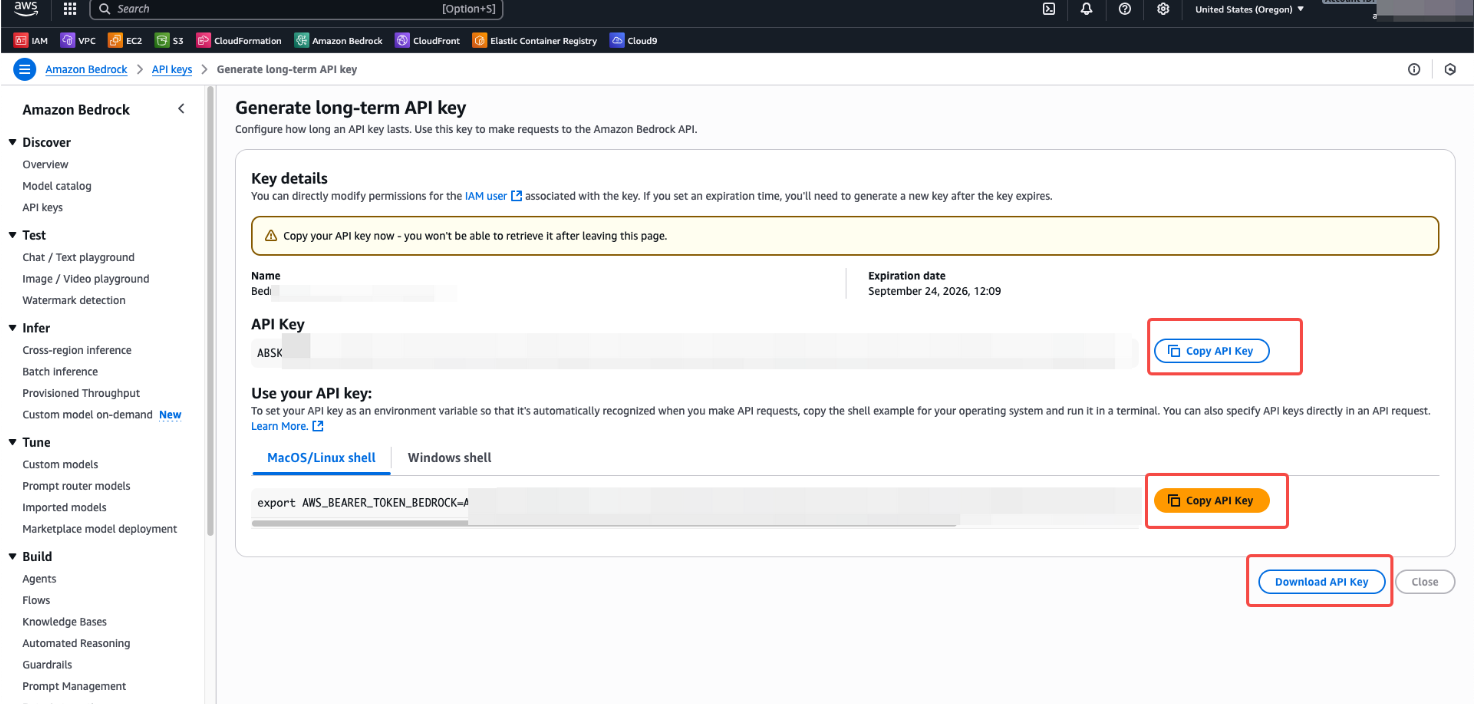Image resolution: width=1476 pixels, height=704 pixels.
Task: Open the settings gear icon
Action: click(1163, 9)
